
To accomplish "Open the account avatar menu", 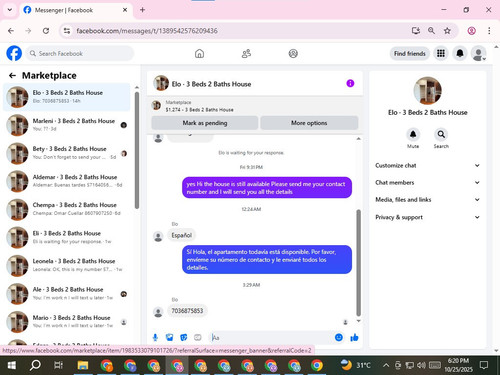I will [x=478, y=53].
